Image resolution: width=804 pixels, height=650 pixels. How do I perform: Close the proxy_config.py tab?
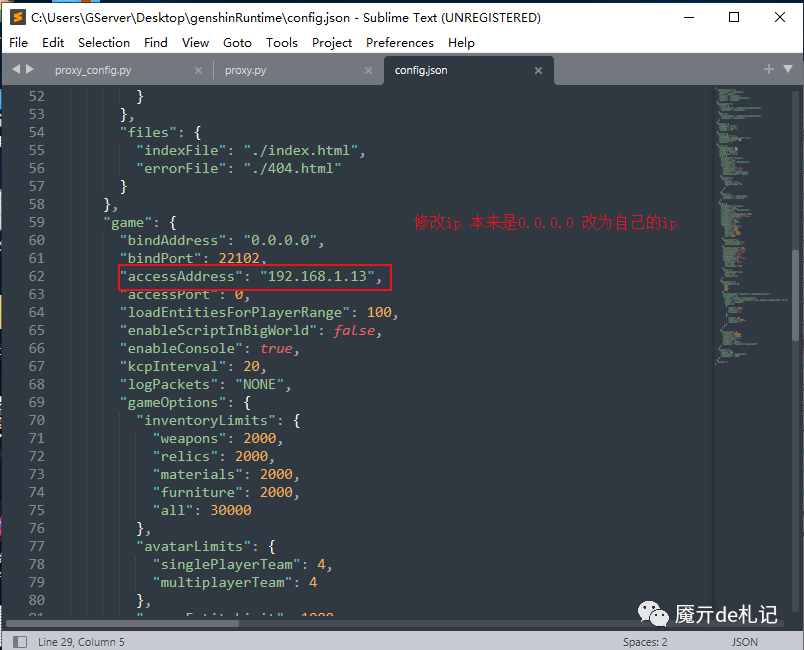[x=198, y=71]
